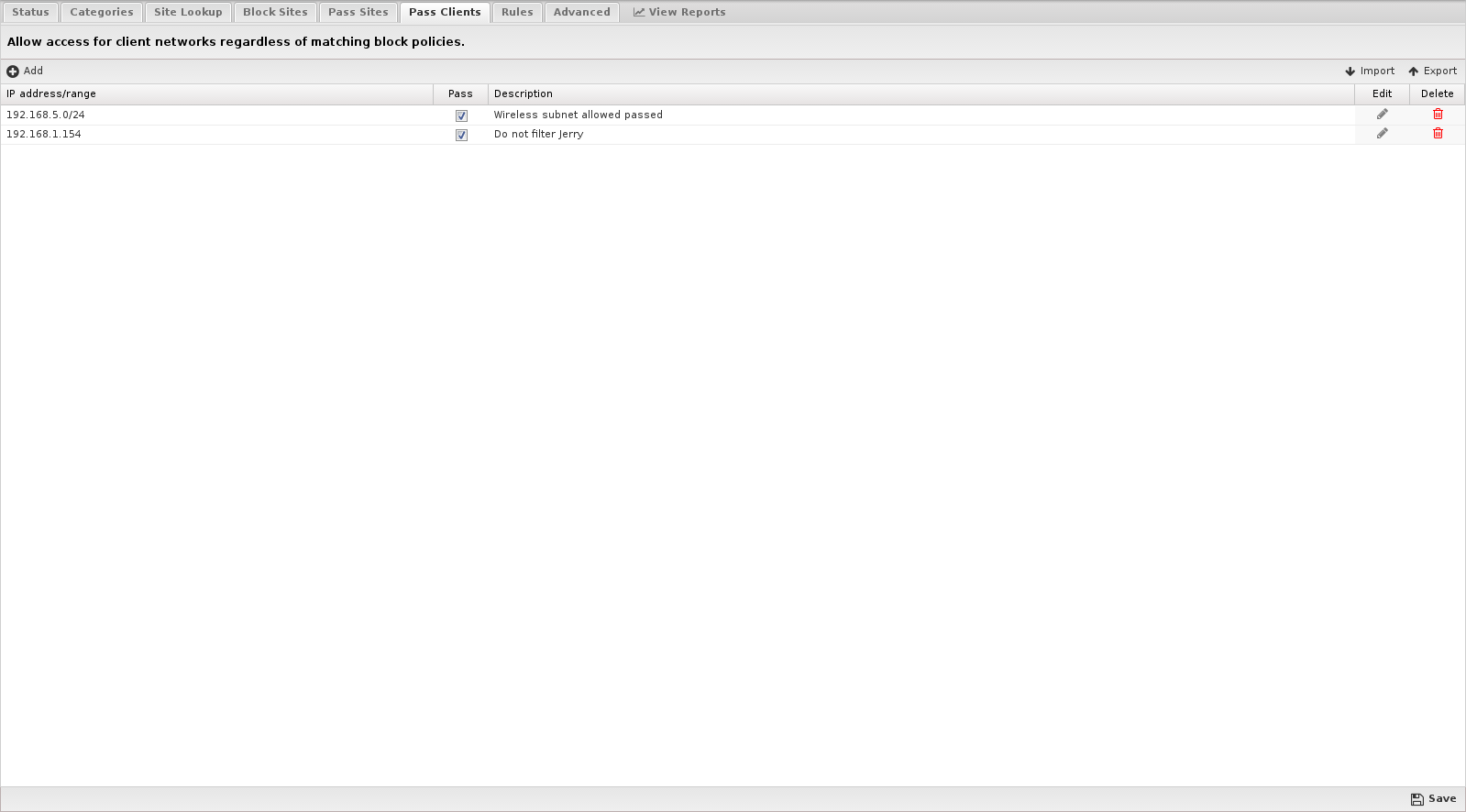Open the Rules tab

517,12
